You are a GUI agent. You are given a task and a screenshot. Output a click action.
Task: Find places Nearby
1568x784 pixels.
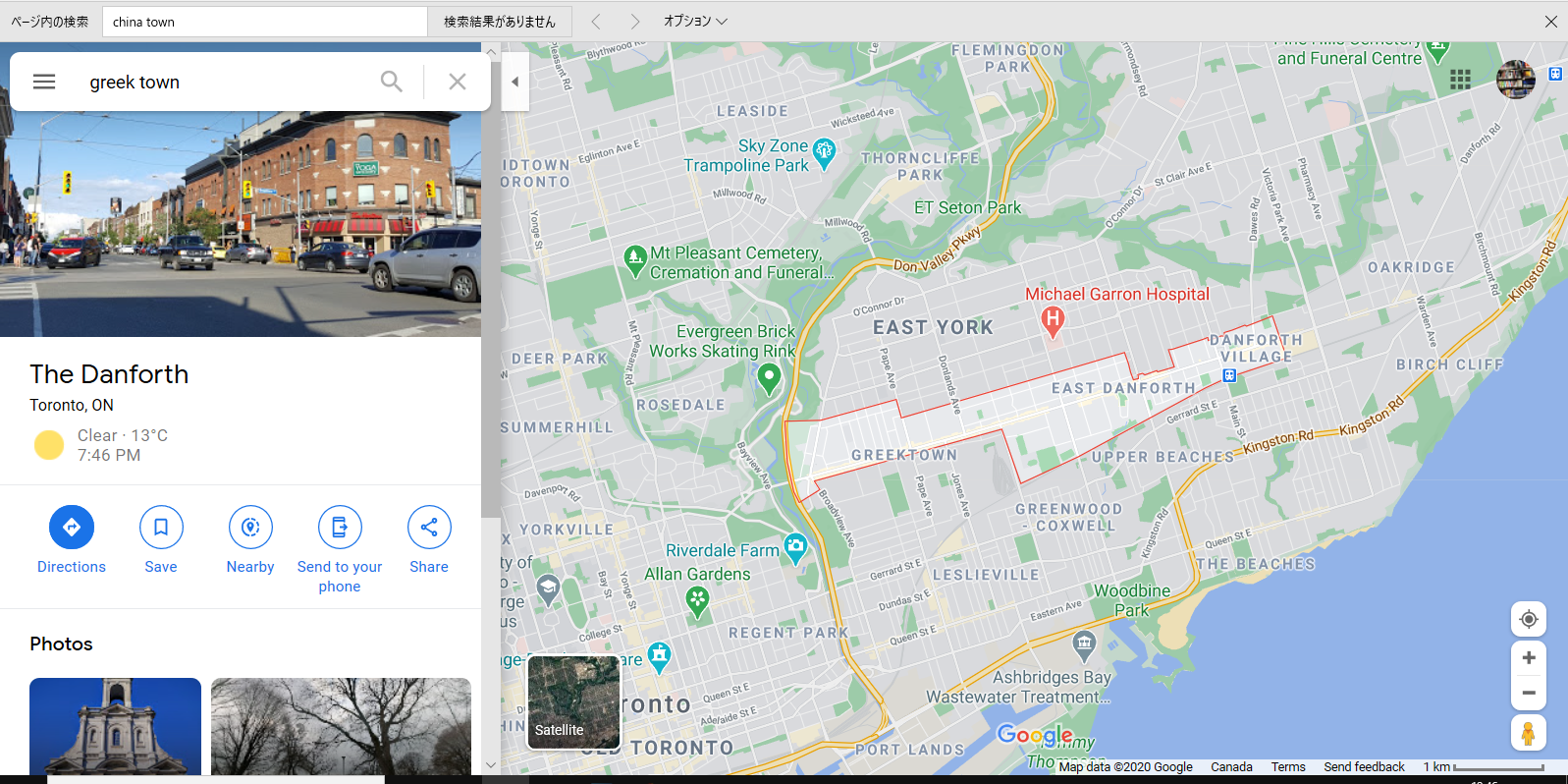point(250,540)
